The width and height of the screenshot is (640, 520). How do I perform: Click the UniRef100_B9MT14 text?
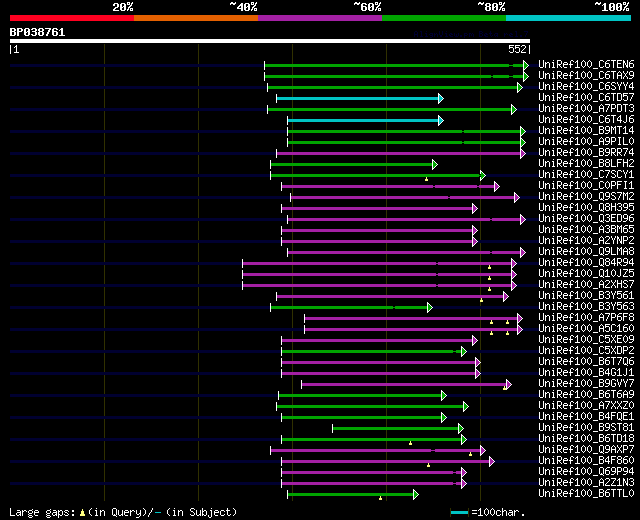[586, 131]
